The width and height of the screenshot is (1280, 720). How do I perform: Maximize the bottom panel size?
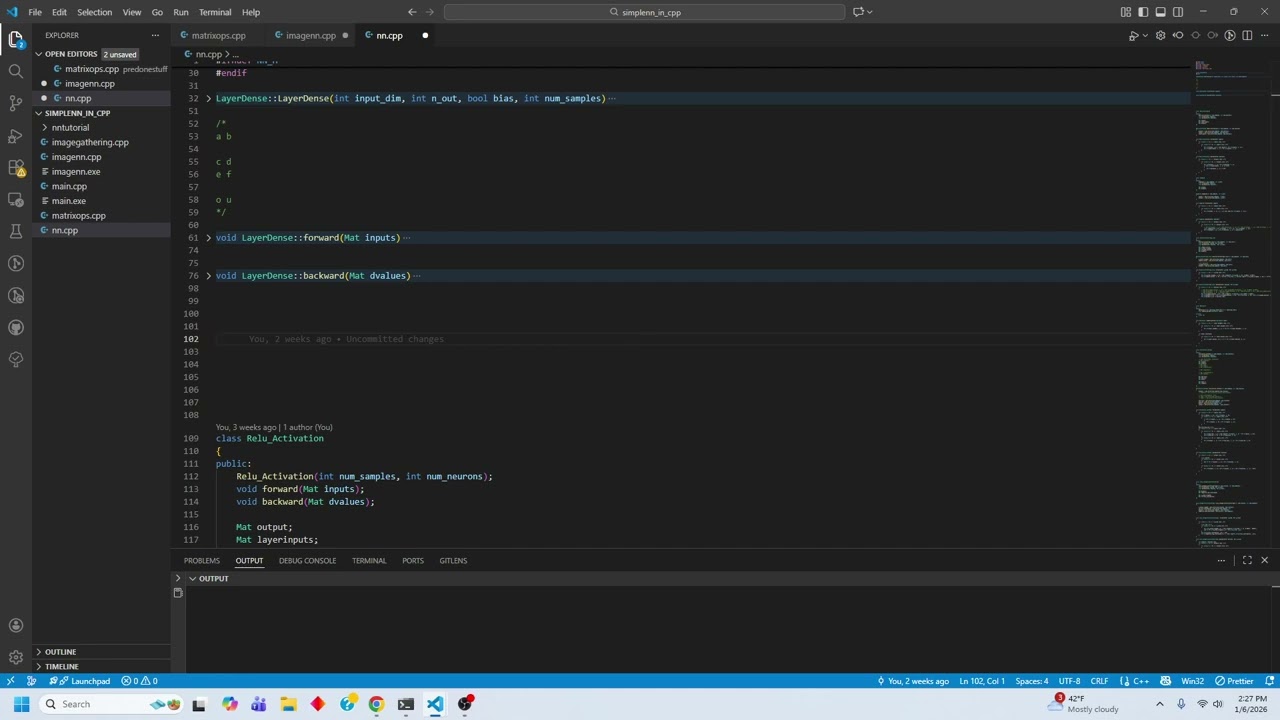click(1247, 560)
